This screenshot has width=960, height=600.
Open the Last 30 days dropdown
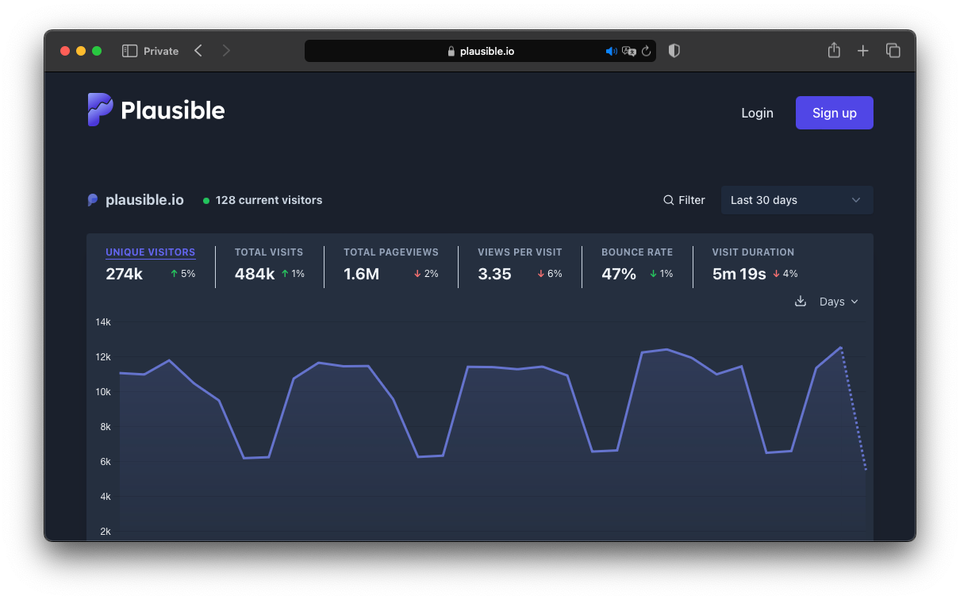(x=797, y=200)
